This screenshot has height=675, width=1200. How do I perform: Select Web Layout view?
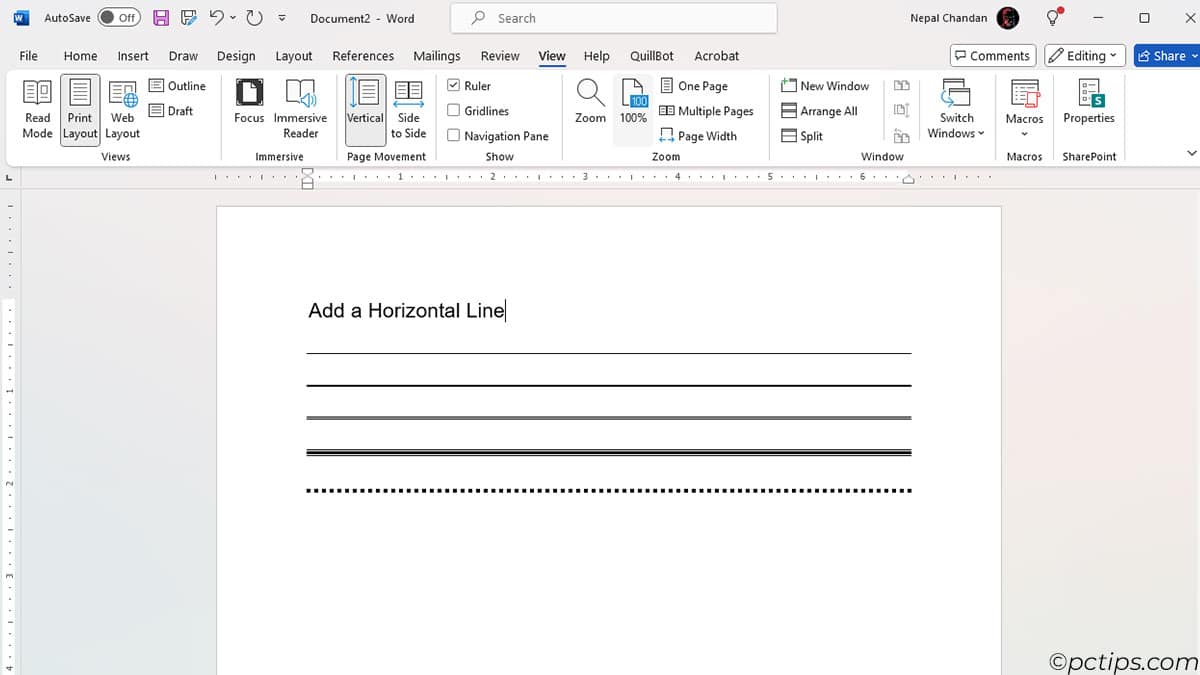(121, 108)
